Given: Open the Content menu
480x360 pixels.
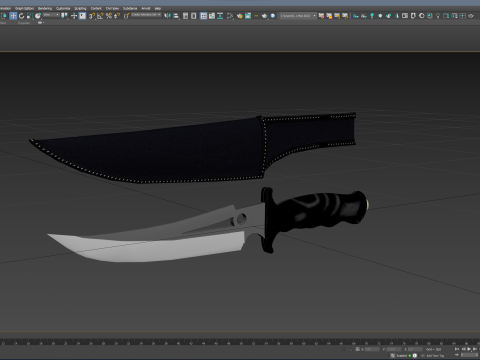Looking at the screenshot, I should point(96,8).
